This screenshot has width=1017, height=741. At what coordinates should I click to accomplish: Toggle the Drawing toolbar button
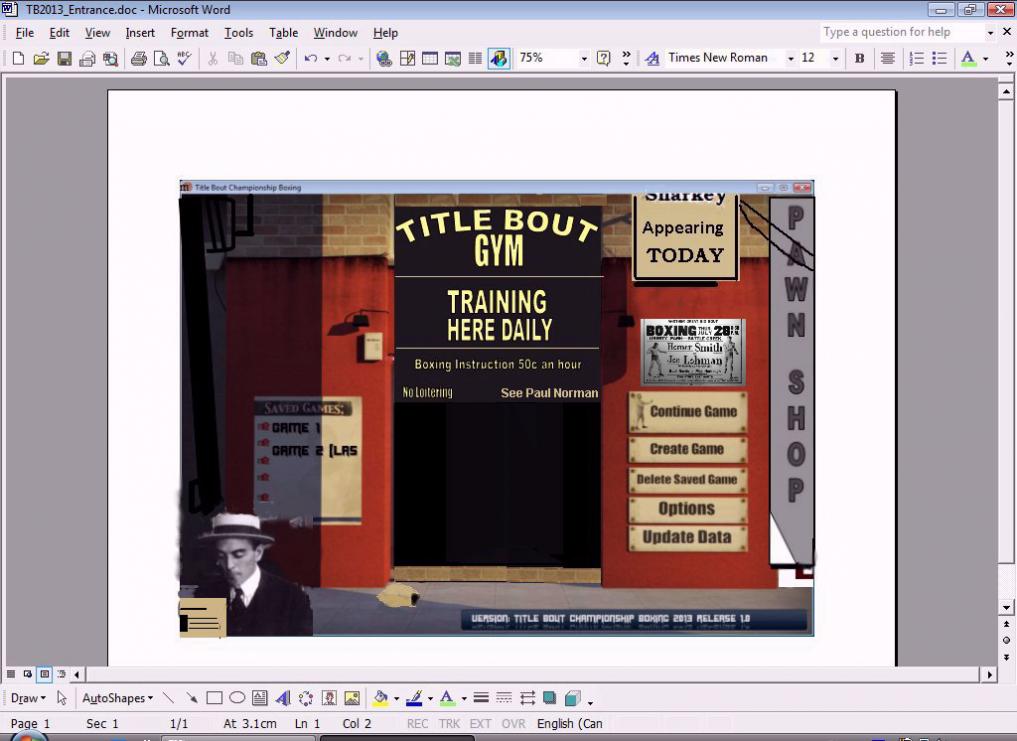point(498,59)
